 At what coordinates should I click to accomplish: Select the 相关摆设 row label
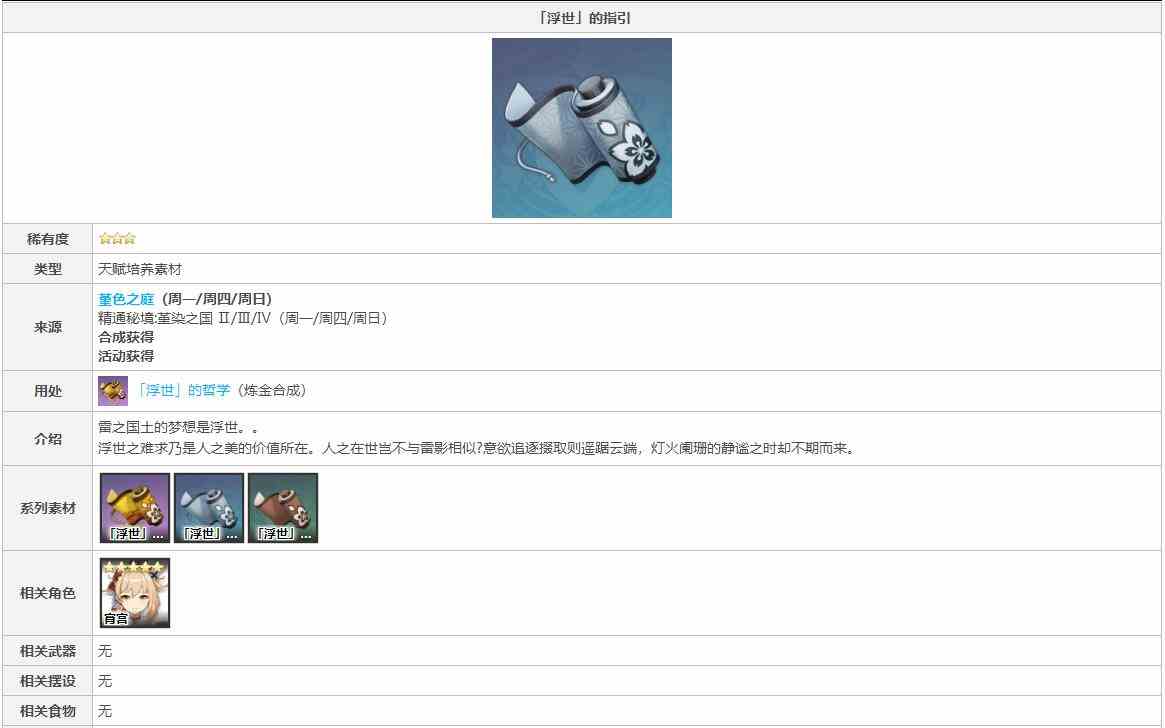[x=48, y=680]
